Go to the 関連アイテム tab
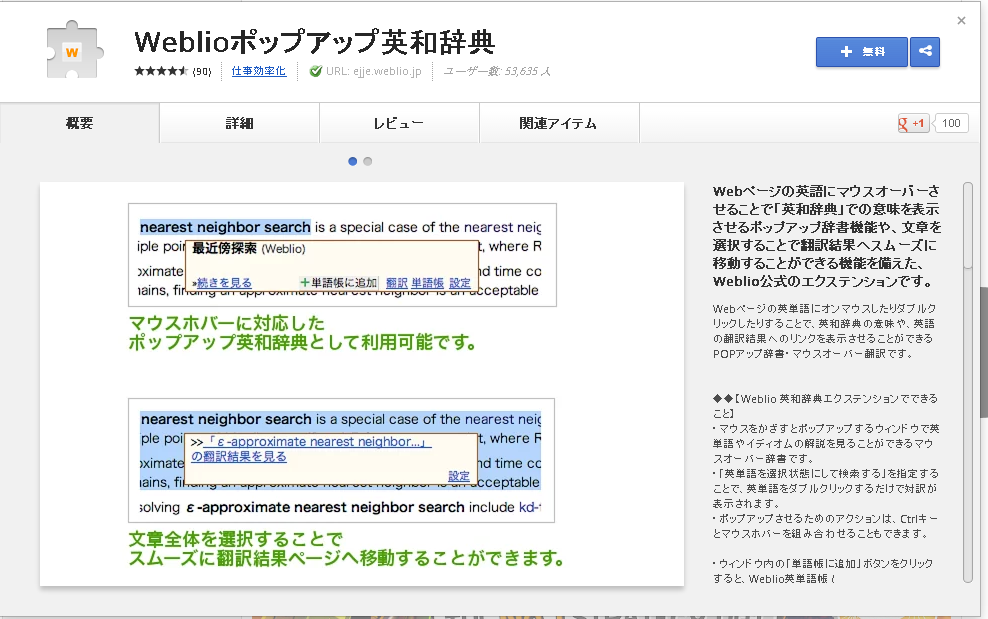 point(560,123)
